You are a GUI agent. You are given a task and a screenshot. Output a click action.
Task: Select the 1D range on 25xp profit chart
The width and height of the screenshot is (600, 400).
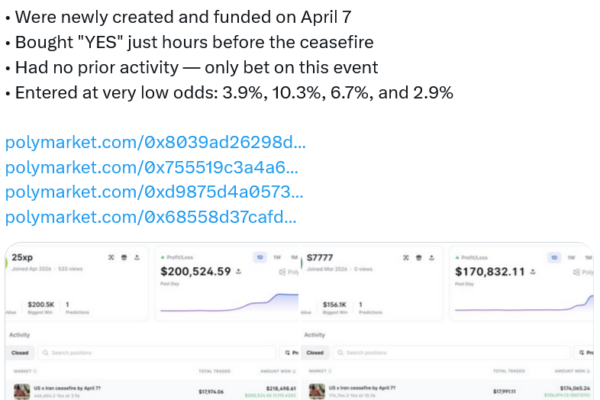258,256
